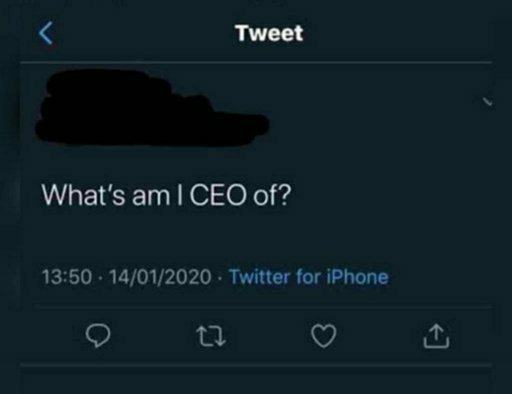
Task: Open the share sheet upload icon
Action: click(436, 336)
